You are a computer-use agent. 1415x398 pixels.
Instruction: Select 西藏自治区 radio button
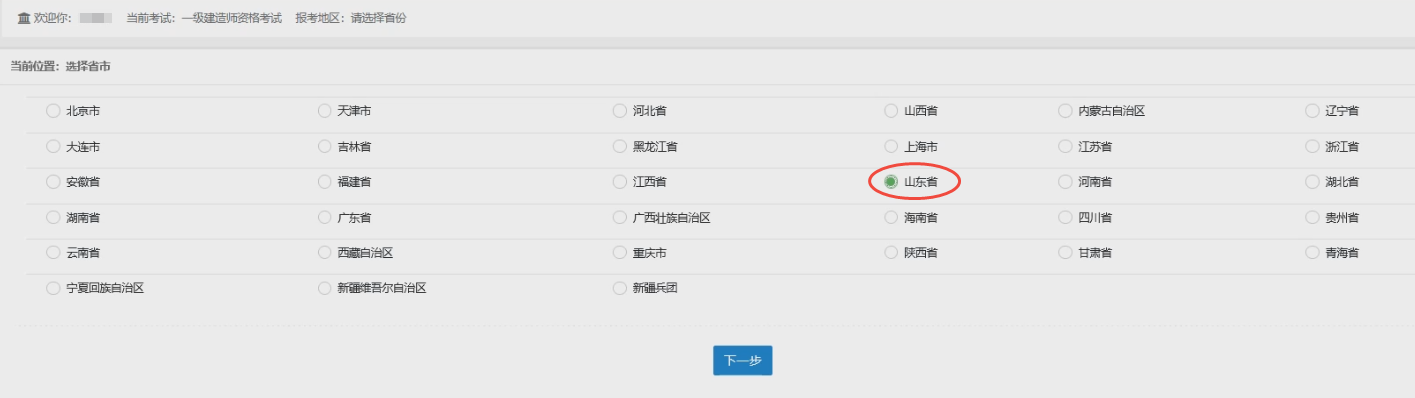[x=324, y=253]
